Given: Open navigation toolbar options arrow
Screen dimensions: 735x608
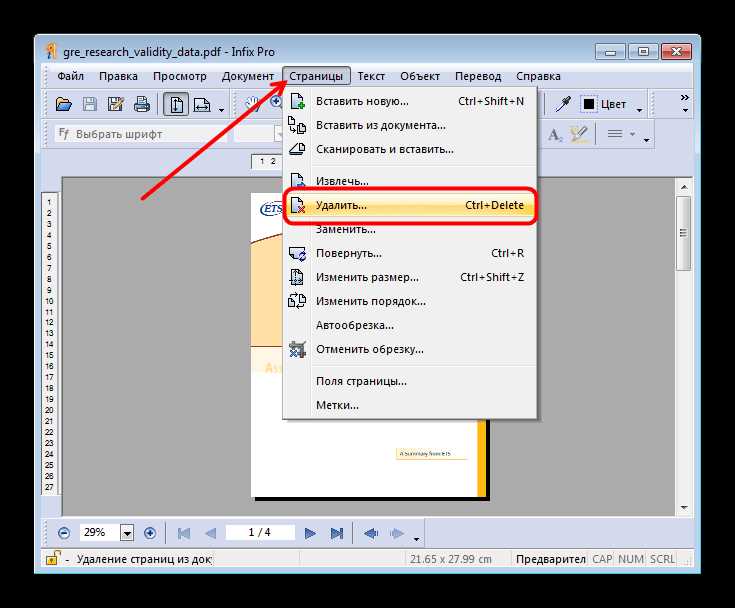Looking at the screenshot, I should (x=416, y=539).
